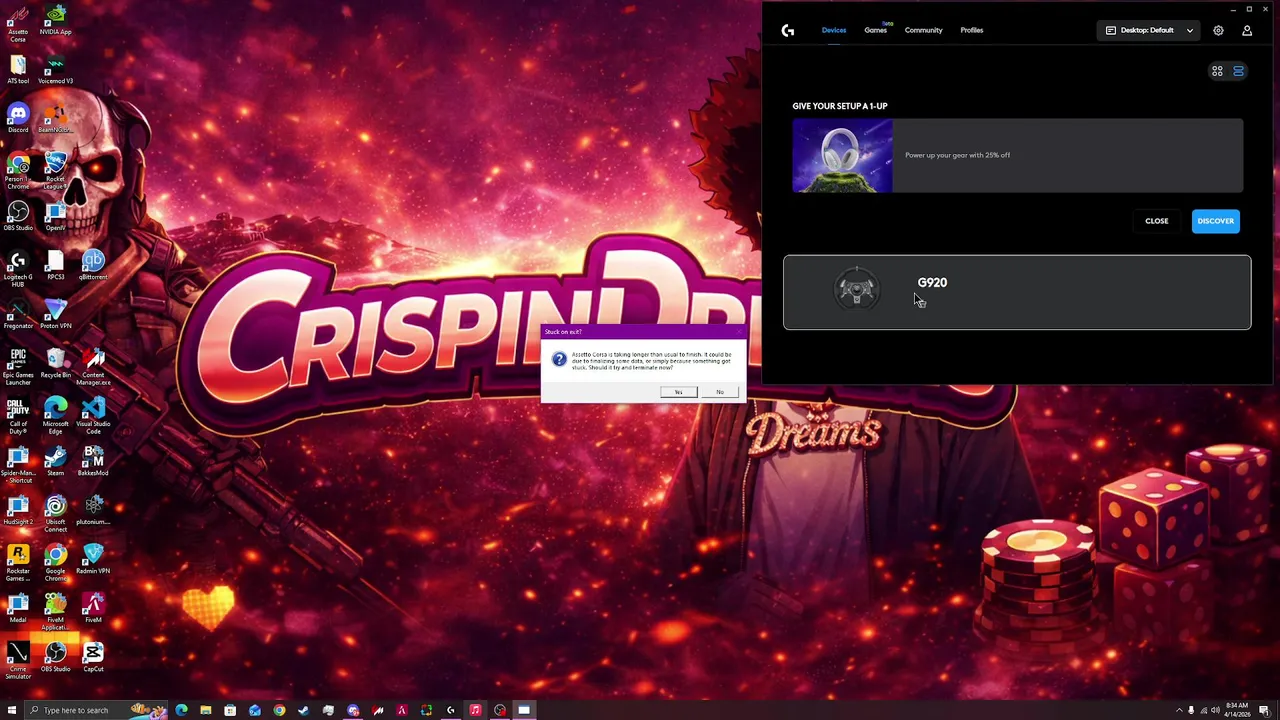Select the Epic Games Launcher icon
This screenshot has height=720, width=1280.
tap(18, 367)
